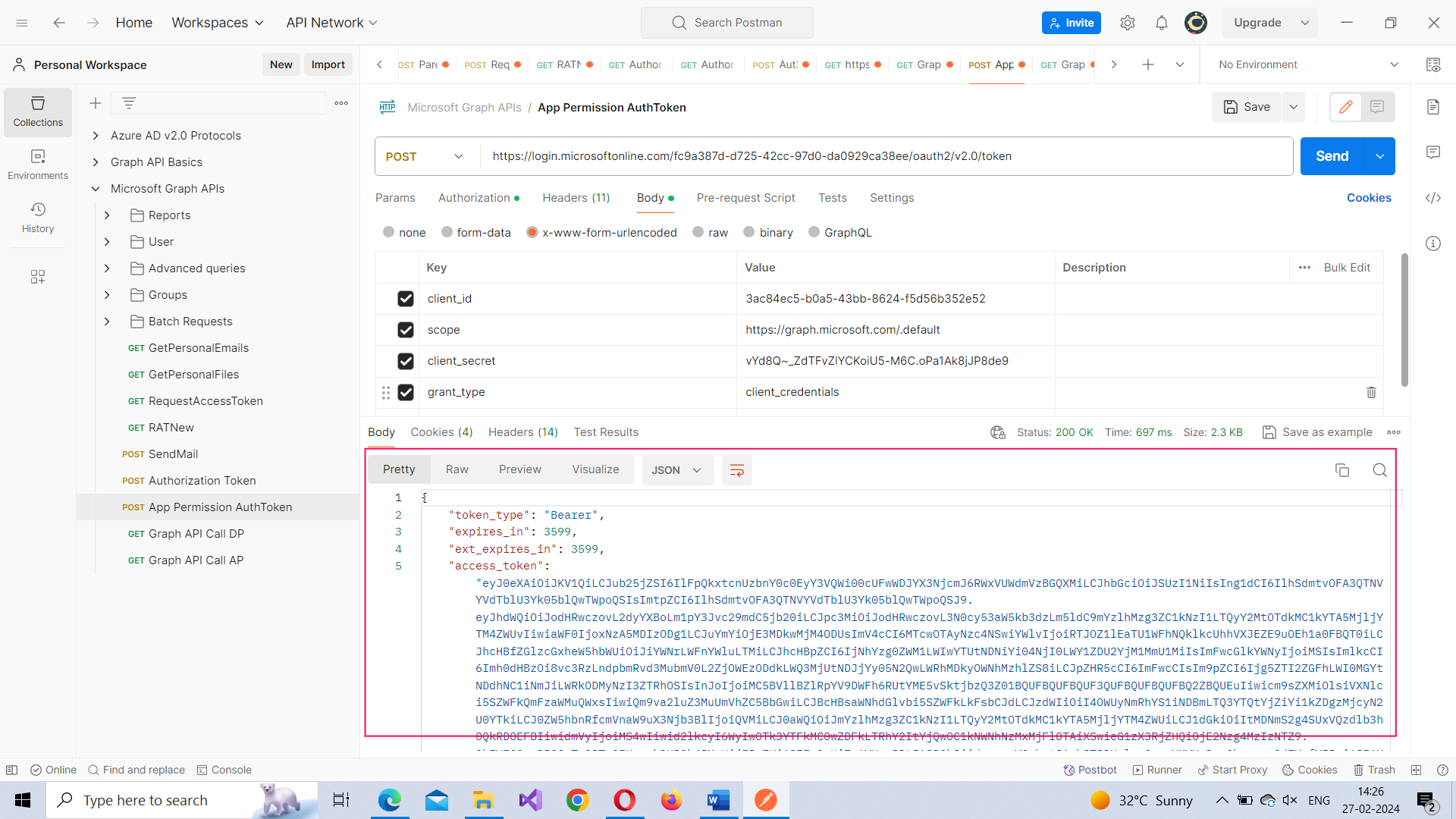Image resolution: width=1456 pixels, height=819 pixels.
Task: Click the filter collections icon
Action: (x=129, y=103)
